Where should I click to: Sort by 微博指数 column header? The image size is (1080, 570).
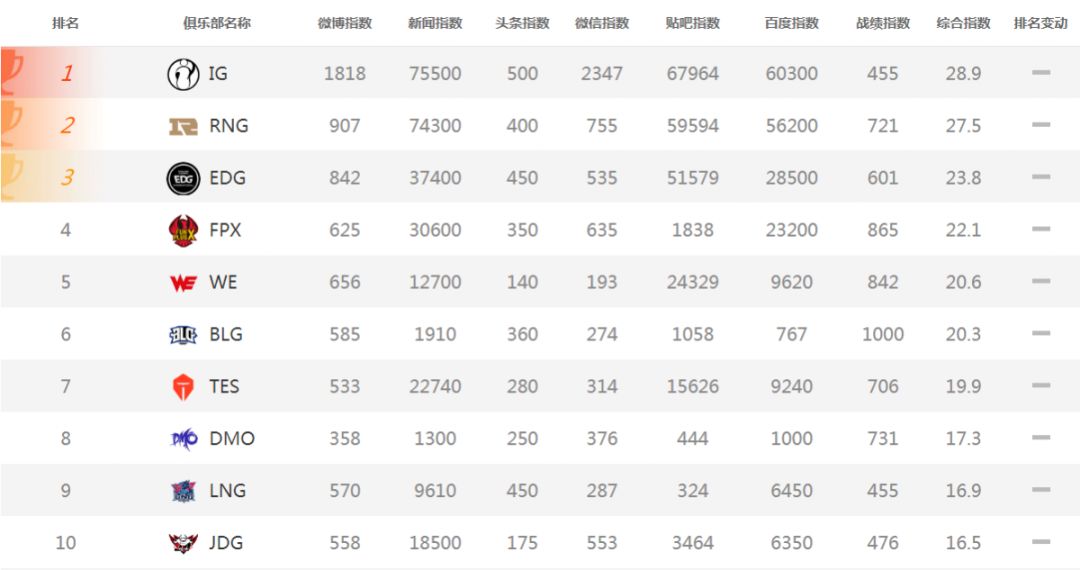pyautogui.click(x=345, y=23)
